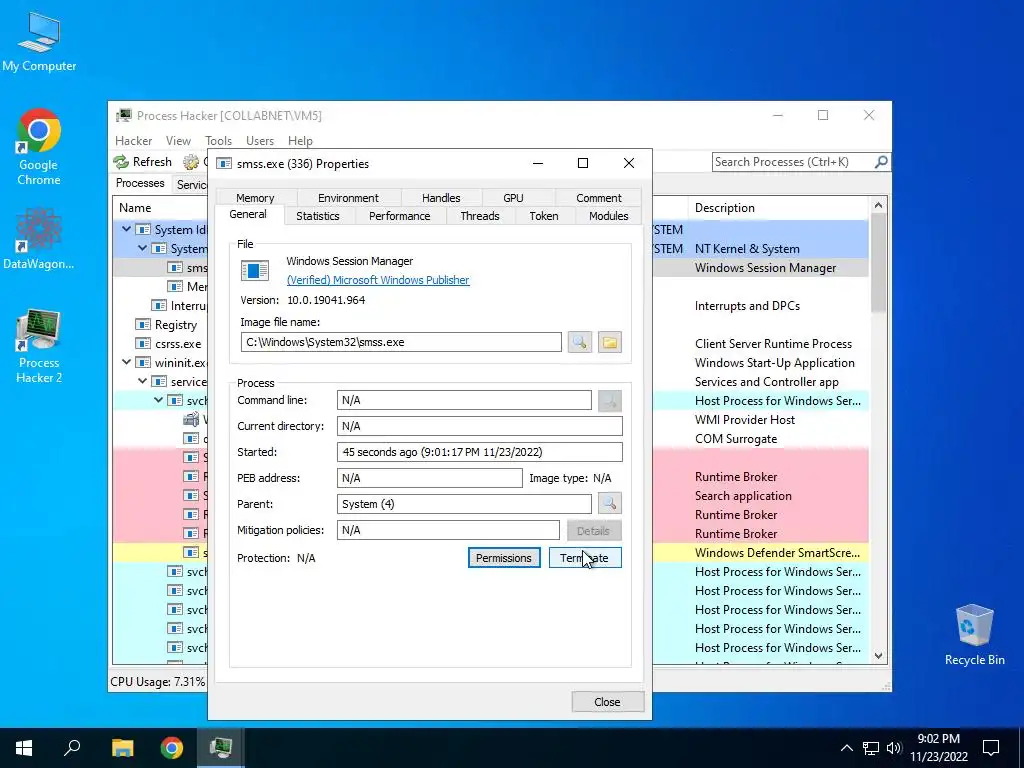The width and height of the screenshot is (1024, 768).
Task: Open the Modules tab
Action: pos(609,216)
